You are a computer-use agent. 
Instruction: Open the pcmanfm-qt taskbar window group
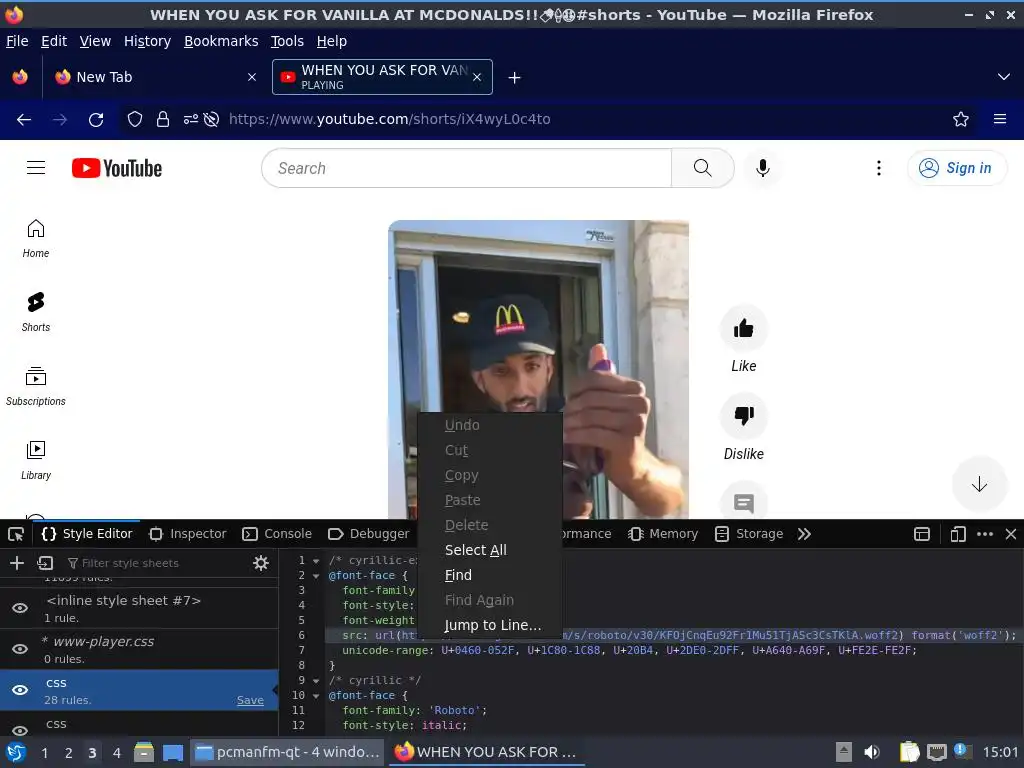pyautogui.click(x=288, y=752)
